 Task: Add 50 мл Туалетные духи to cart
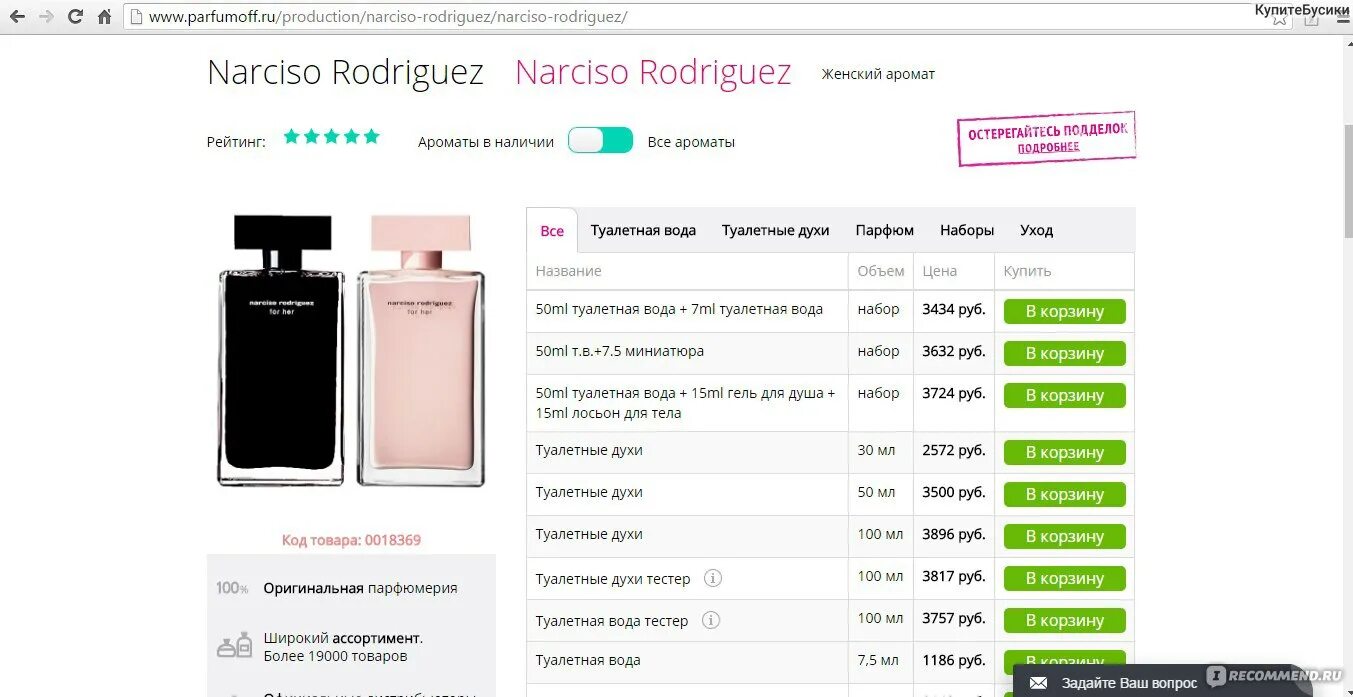point(1065,495)
